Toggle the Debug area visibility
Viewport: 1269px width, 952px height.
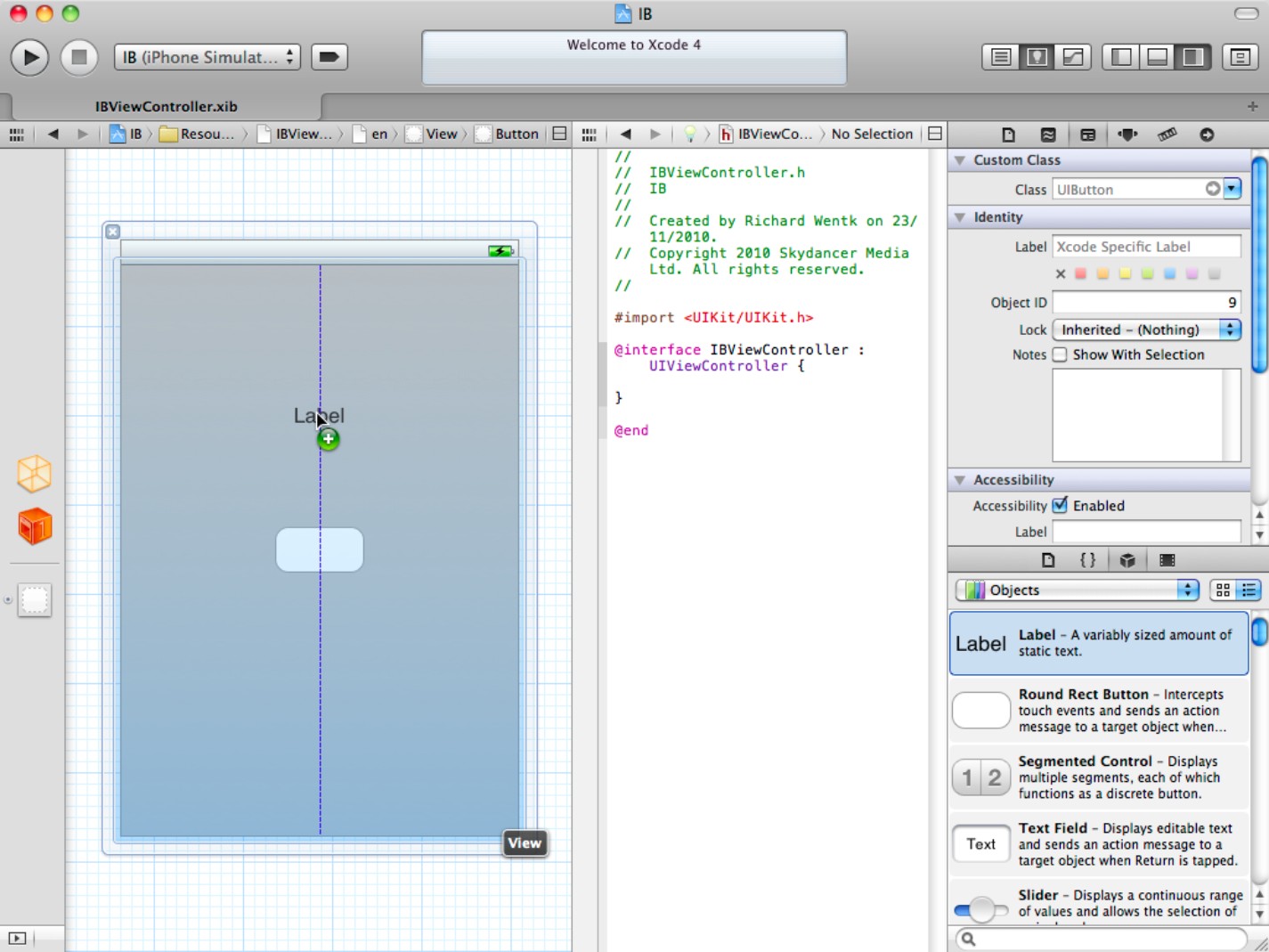point(1157,57)
